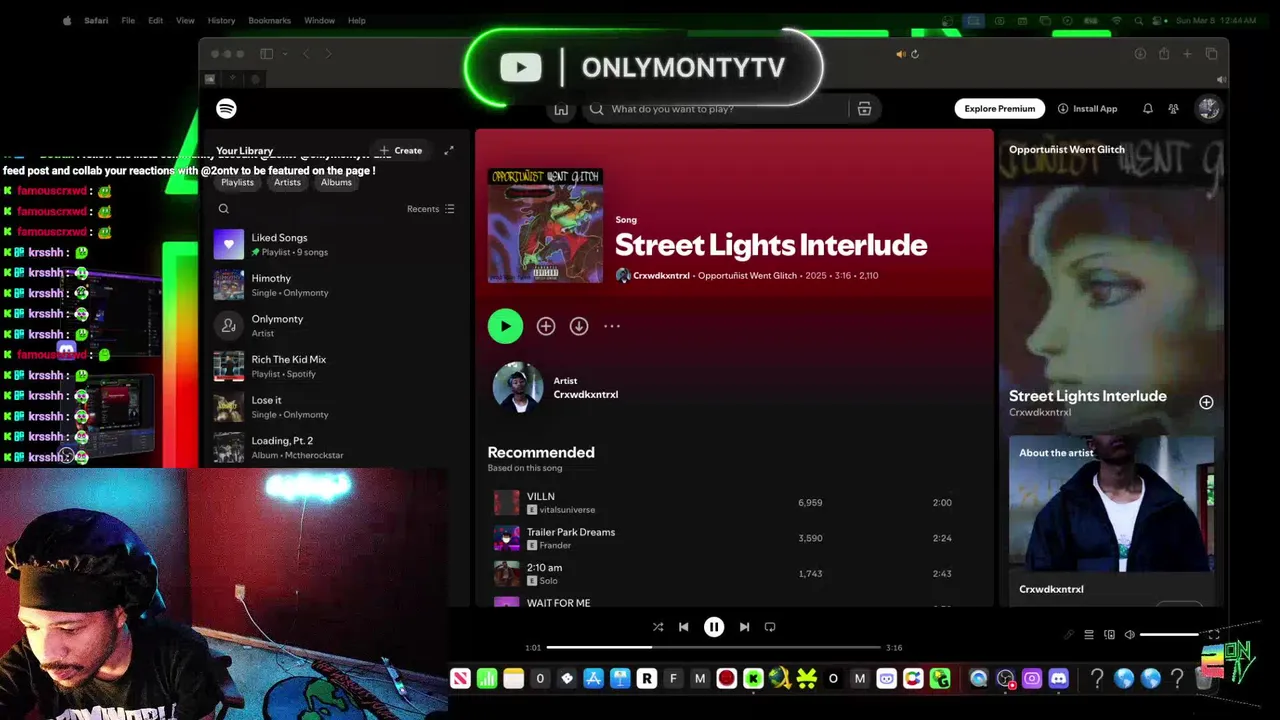Image resolution: width=1280 pixels, height=720 pixels.
Task: Adjust the Spotify volume slider
Action: (x=1169, y=635)
